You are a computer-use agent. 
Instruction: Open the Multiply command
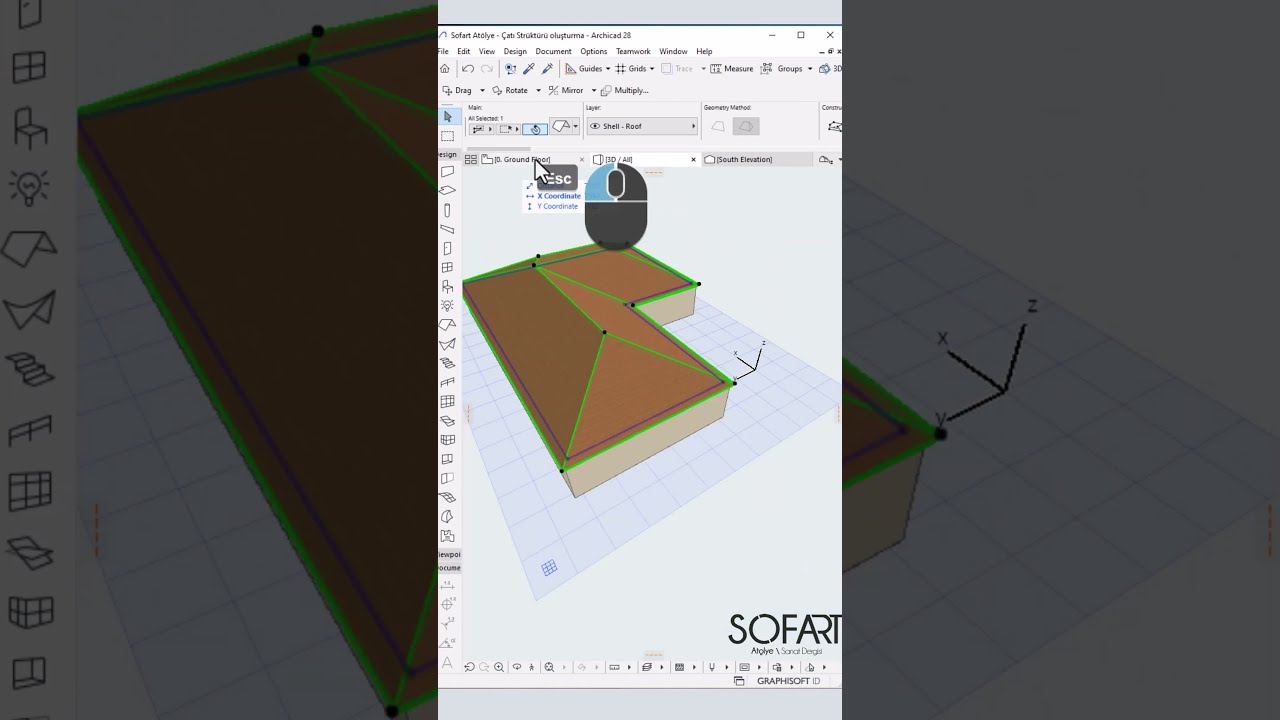pyautogui.click(x=625, y=90)
